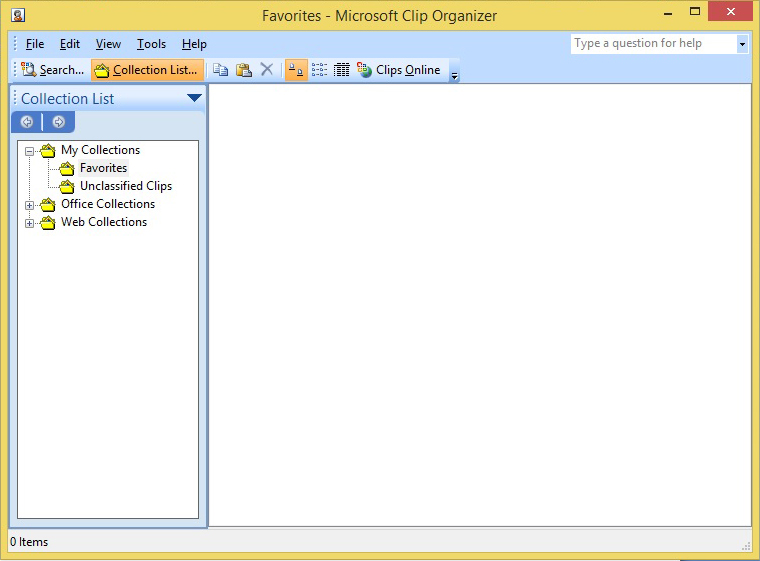760x561 pixels.
Task: Close the Clip Organizer window
Action: click(730, 12)
